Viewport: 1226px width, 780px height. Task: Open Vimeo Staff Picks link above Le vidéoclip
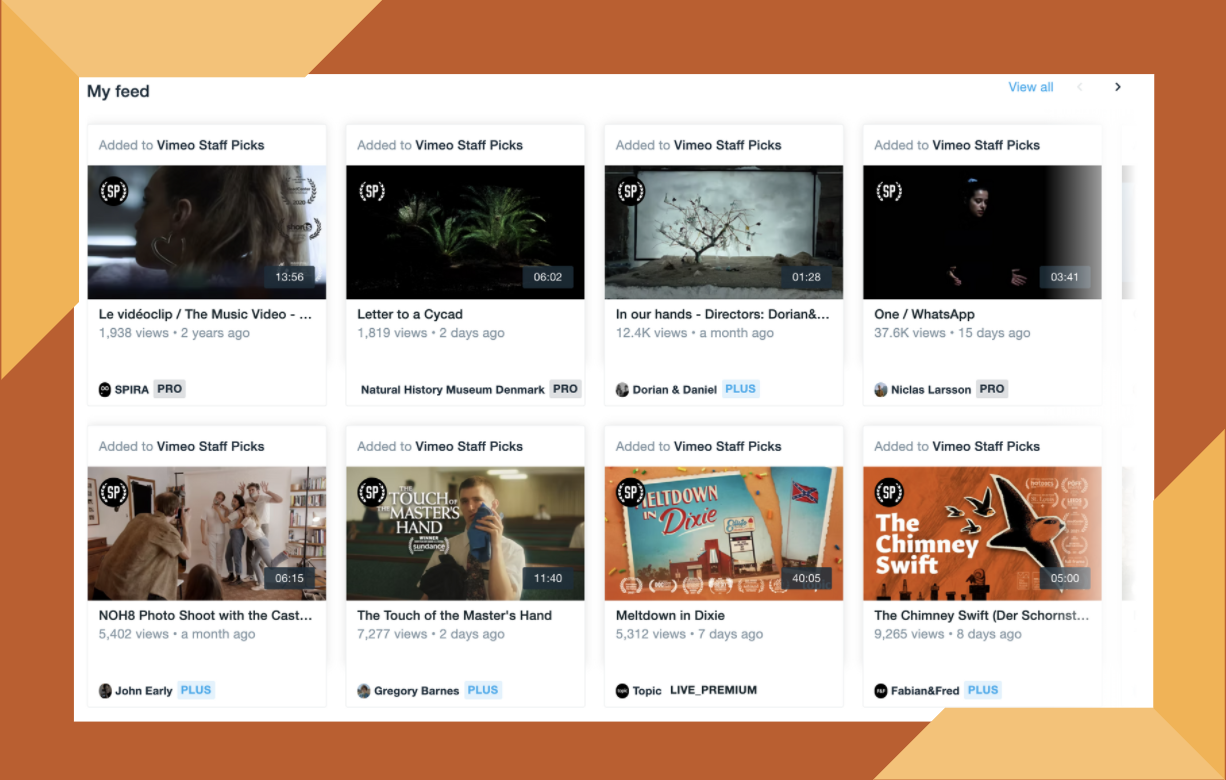tap(211, 145)
